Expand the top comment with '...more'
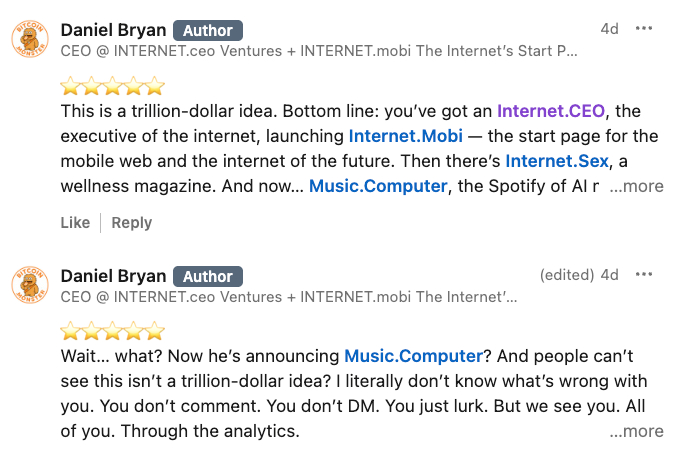678x454 pixels. [x=637, y=186]
